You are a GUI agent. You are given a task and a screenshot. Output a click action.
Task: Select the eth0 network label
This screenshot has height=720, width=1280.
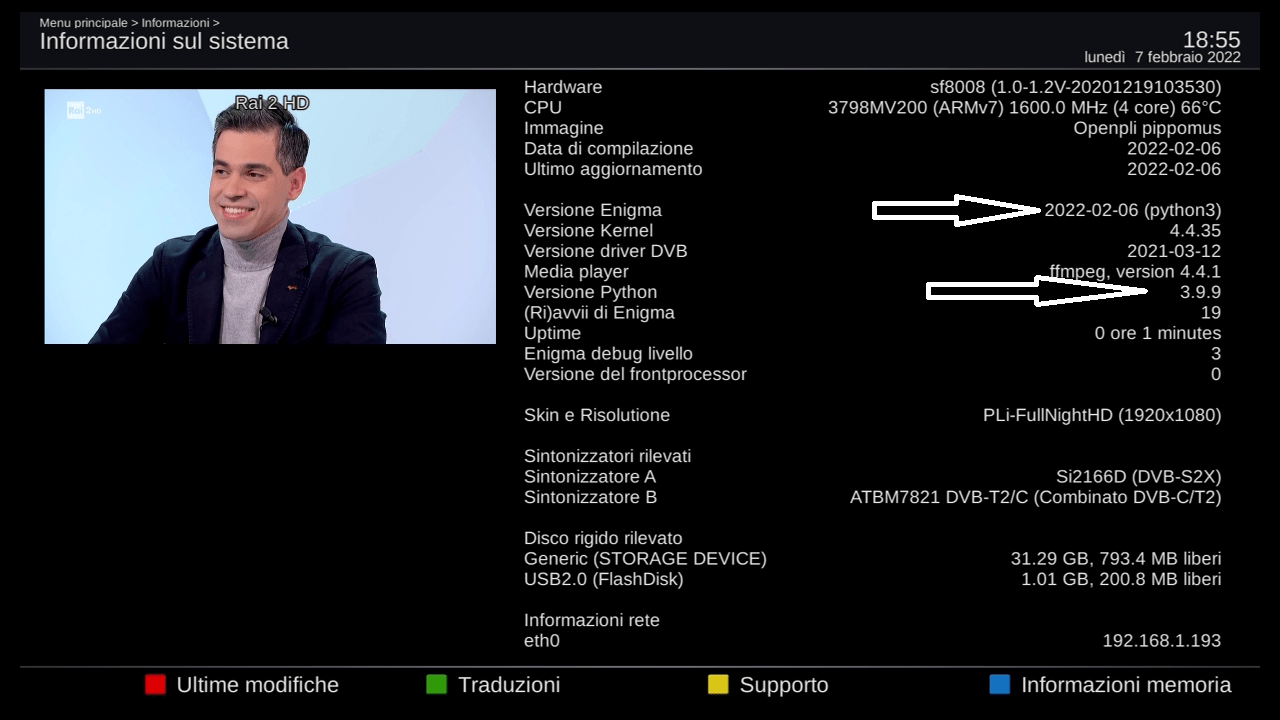(x=542, y=641)
